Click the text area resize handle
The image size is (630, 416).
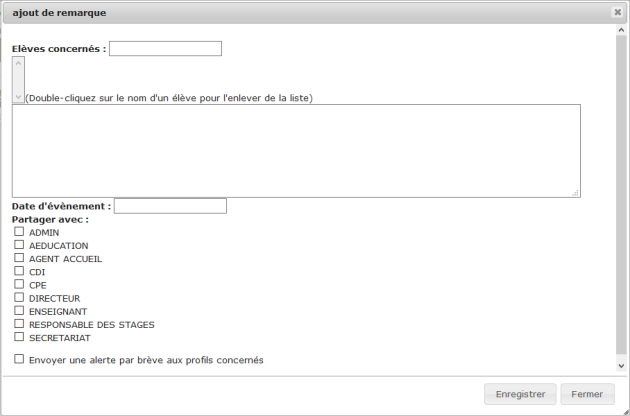(x=576, y=192)
